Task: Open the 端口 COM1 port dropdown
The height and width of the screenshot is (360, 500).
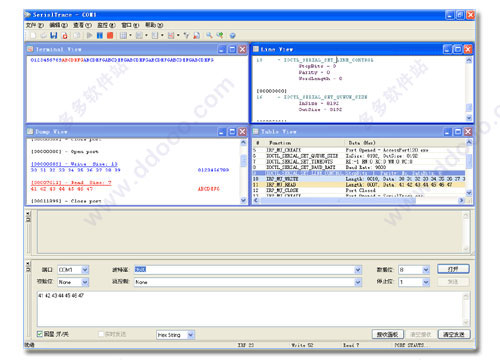Action: 85,270
